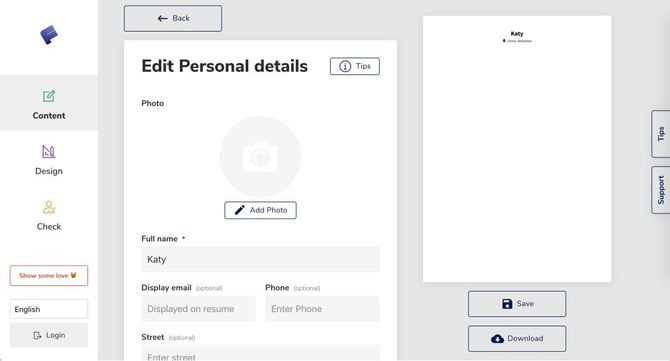
Task: Open the vertical Tips side tab
Action: click(x=661, y=134)
